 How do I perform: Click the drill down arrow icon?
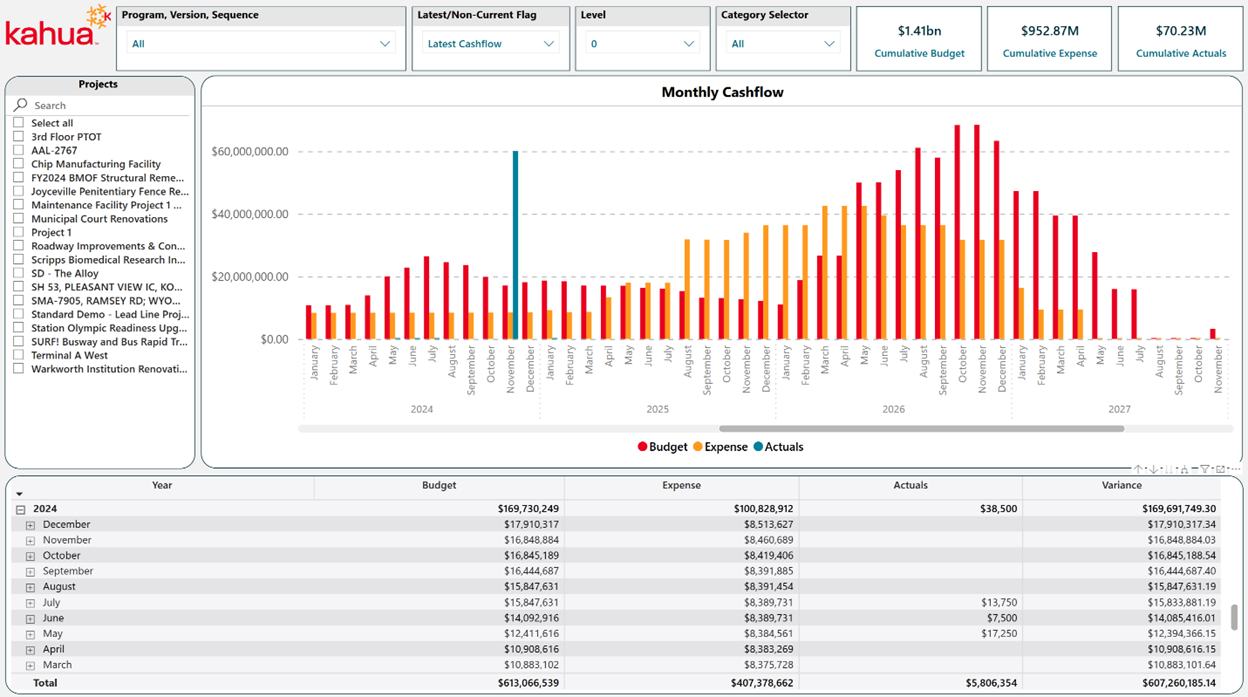pos(1153,469)
